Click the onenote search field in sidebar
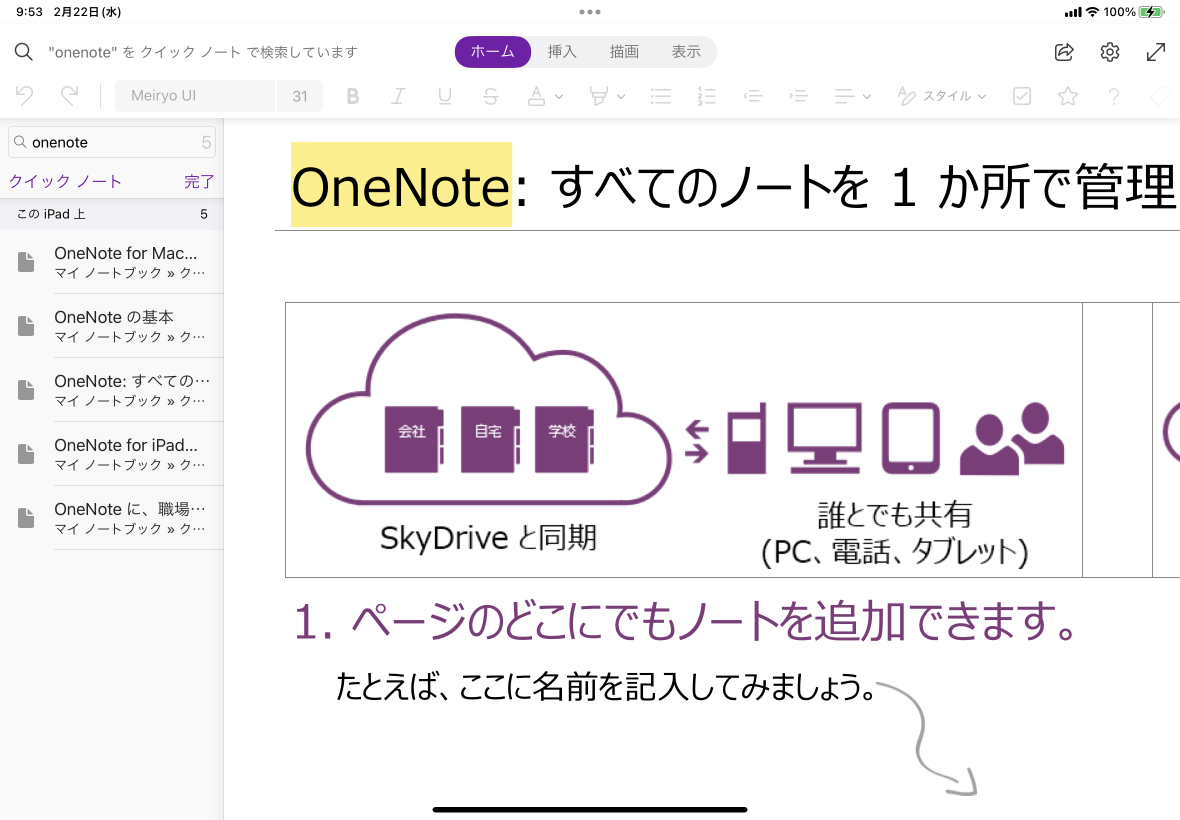Screen dimensions: 1180x820 112,142
